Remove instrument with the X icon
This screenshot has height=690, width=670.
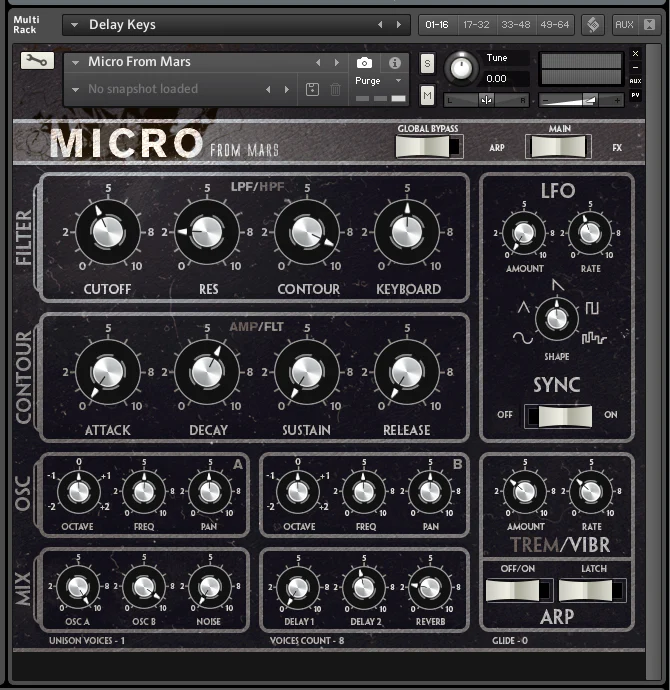point(635,54)
